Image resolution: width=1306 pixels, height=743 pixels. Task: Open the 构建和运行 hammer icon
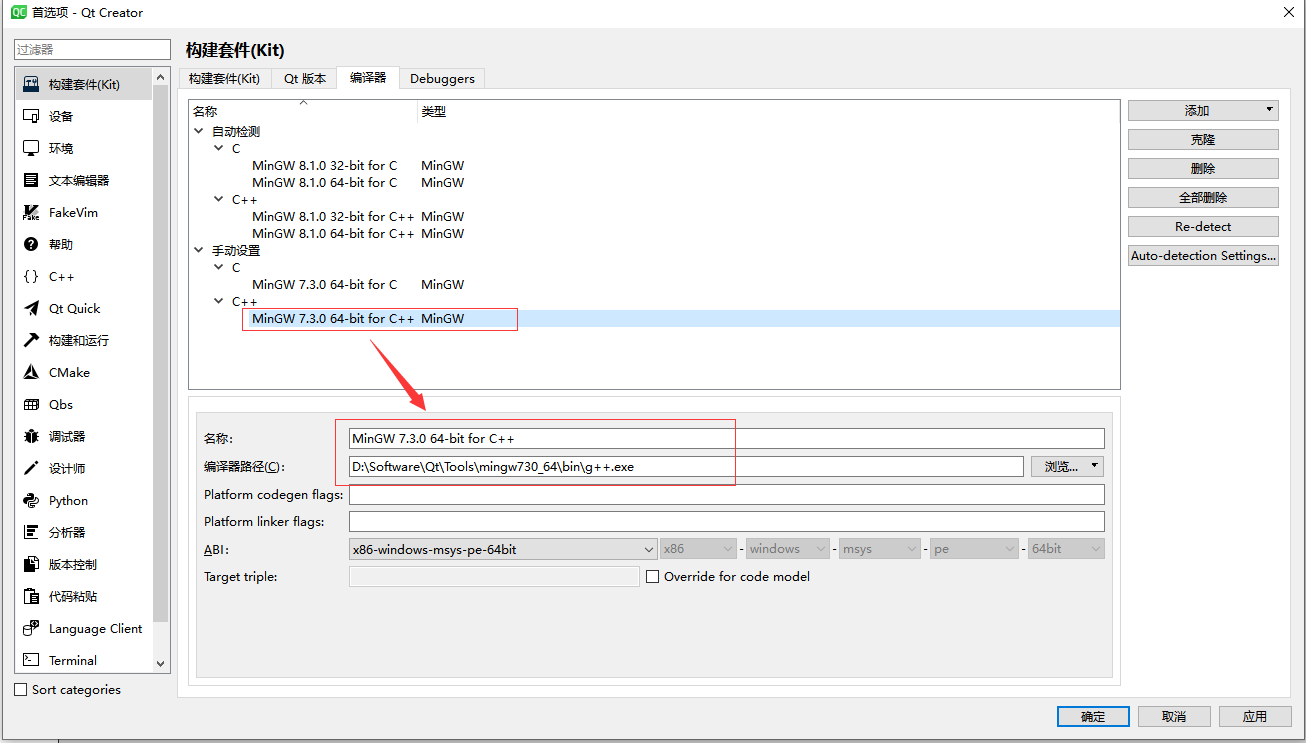(x=31, y=340)
